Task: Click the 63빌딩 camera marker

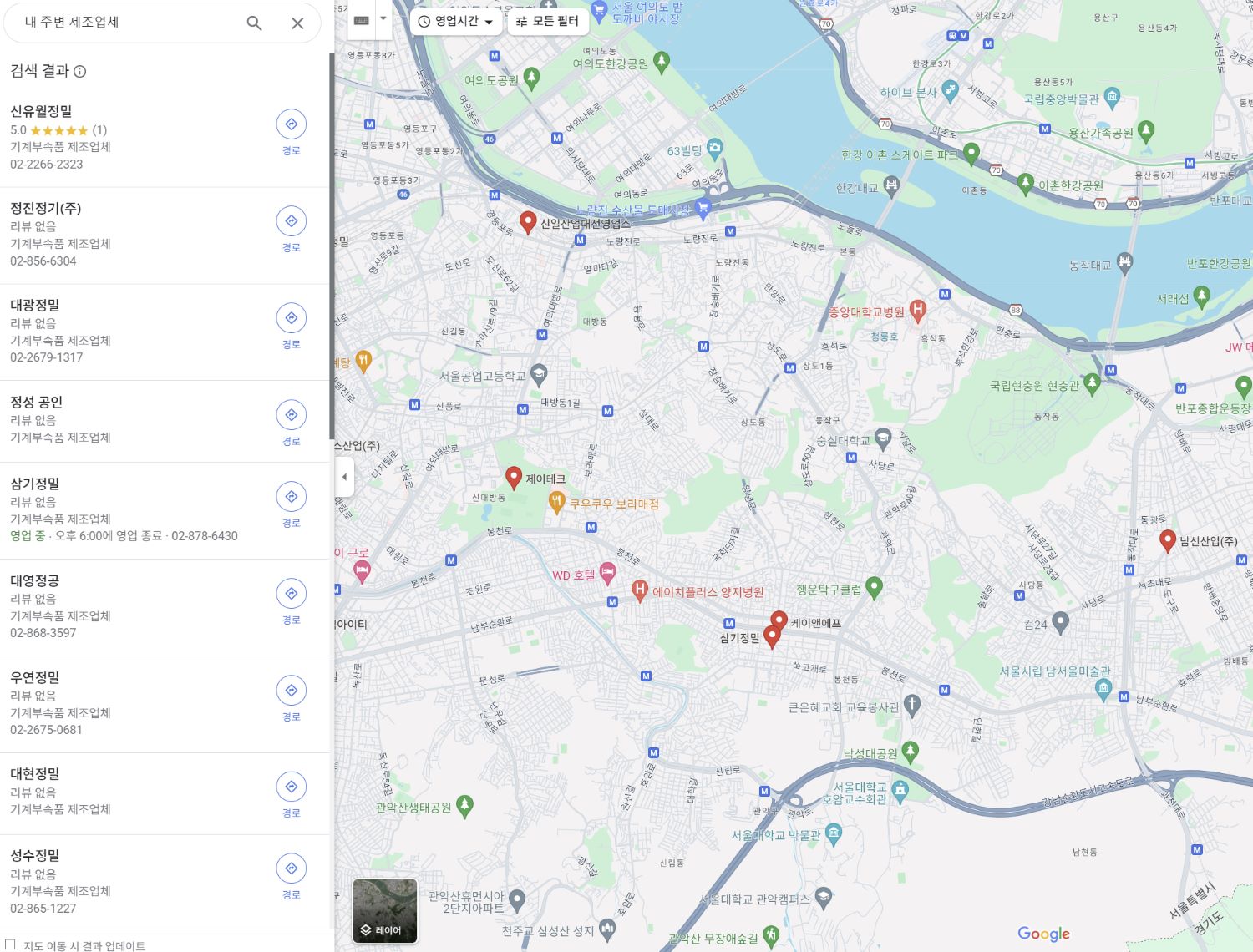Action: click(x=715, y=150)
